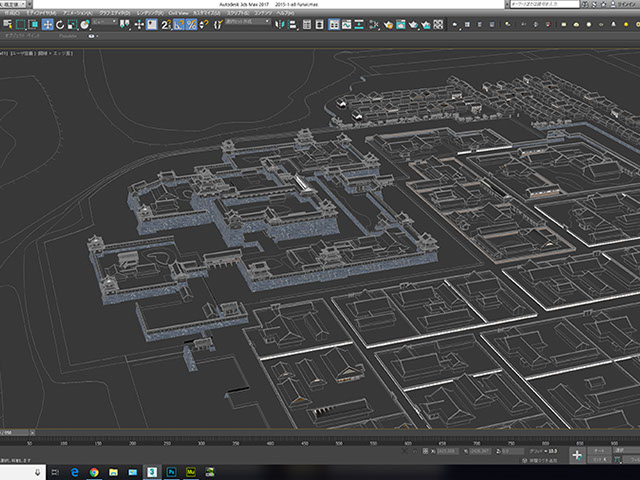640x480 pixels.
Task: Open the Curve Editor icon
Action: pos(345,25)
